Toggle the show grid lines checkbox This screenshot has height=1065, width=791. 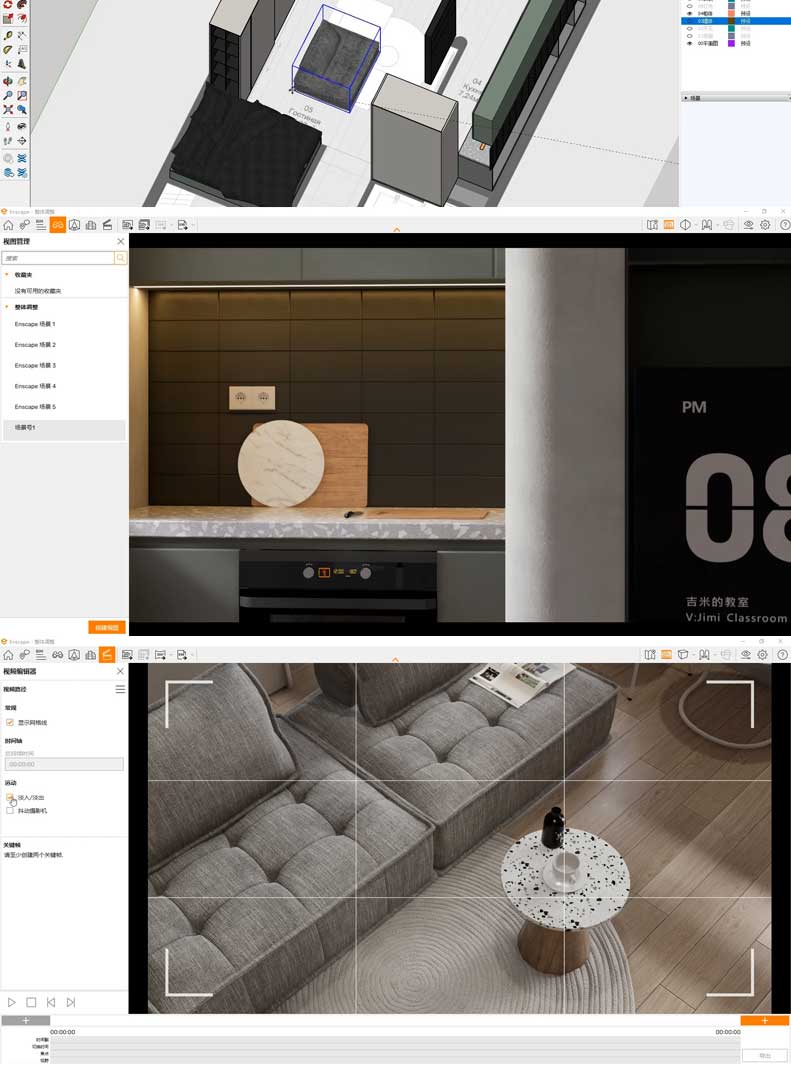(x=10, y=722)
